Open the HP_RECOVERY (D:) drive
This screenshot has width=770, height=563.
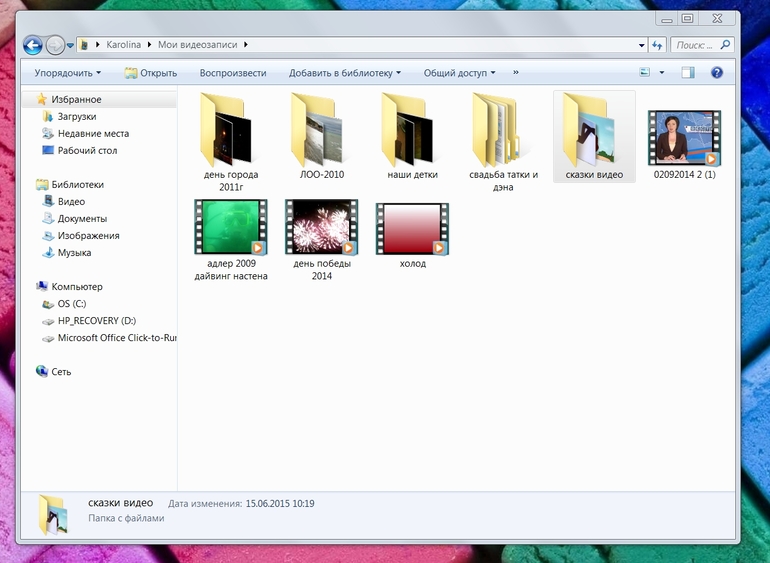[x=97, y=321]
